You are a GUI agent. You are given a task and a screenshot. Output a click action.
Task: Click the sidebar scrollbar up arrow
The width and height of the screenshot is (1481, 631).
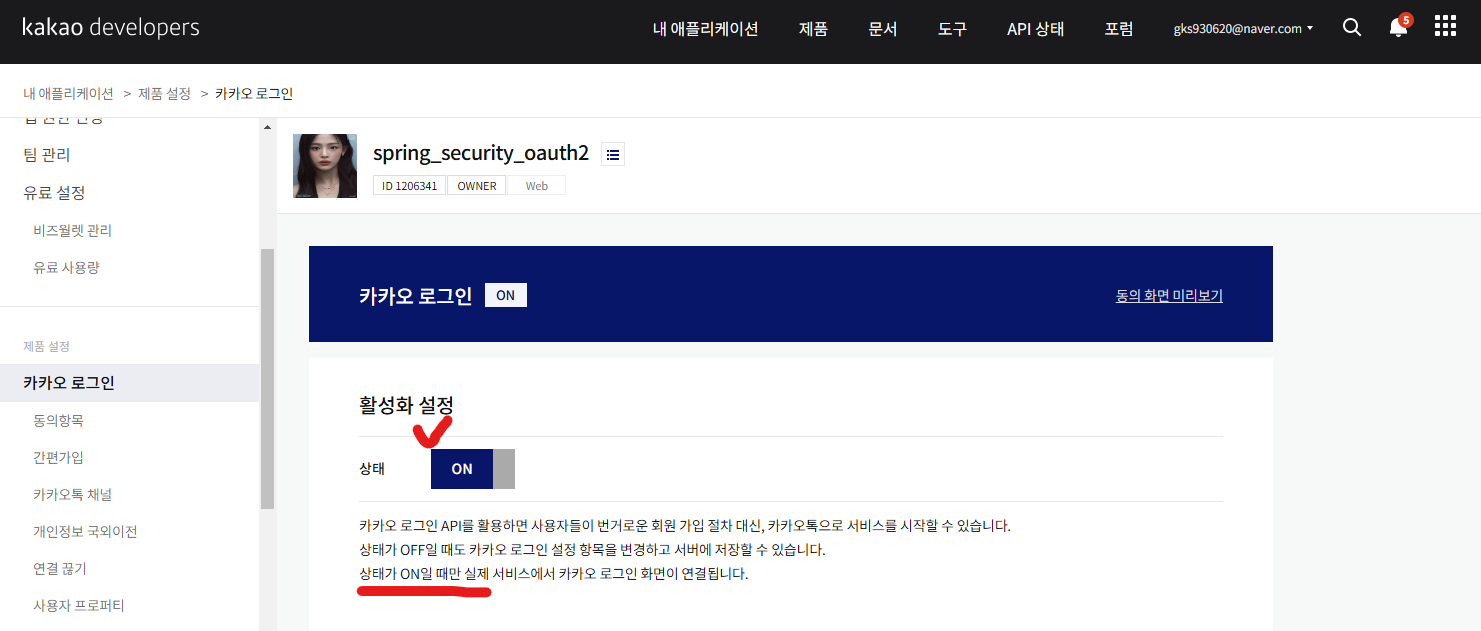click(267, 127)
